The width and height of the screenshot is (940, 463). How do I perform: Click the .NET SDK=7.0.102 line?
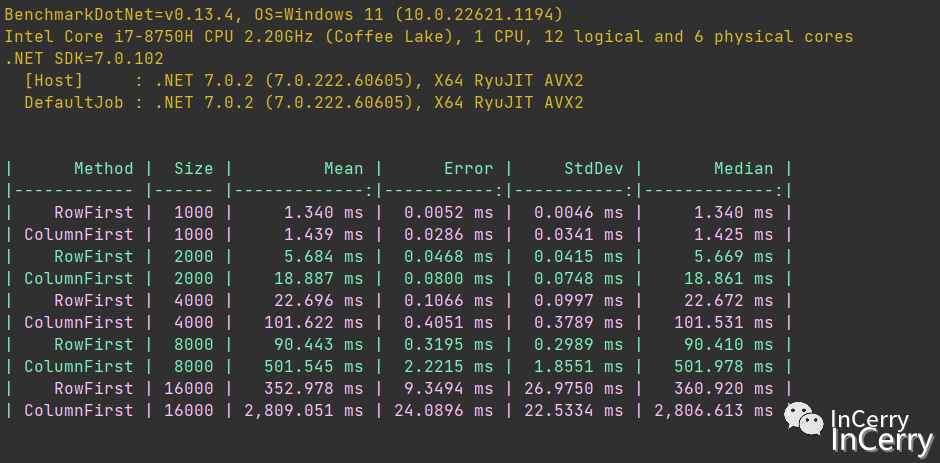click(84, 59)
